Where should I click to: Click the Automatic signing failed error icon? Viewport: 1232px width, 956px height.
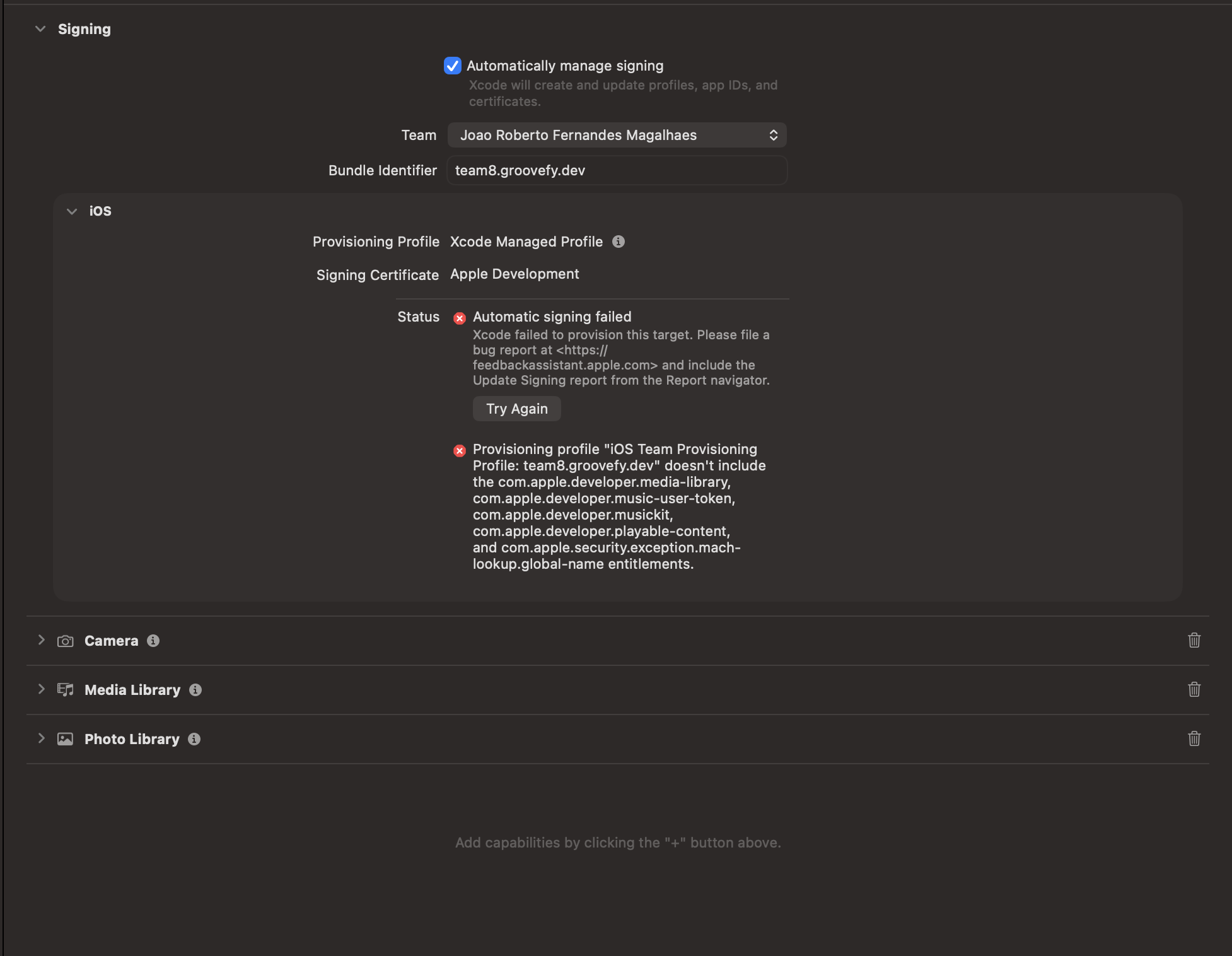(460, 318)
